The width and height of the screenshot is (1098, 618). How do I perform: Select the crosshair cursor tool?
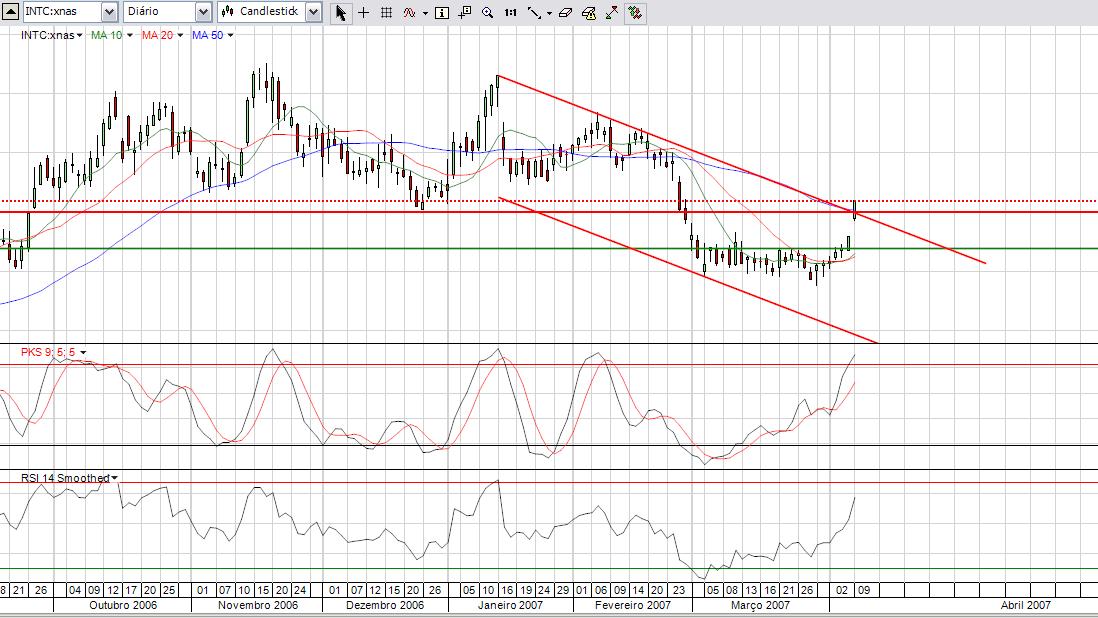[363, 13]
